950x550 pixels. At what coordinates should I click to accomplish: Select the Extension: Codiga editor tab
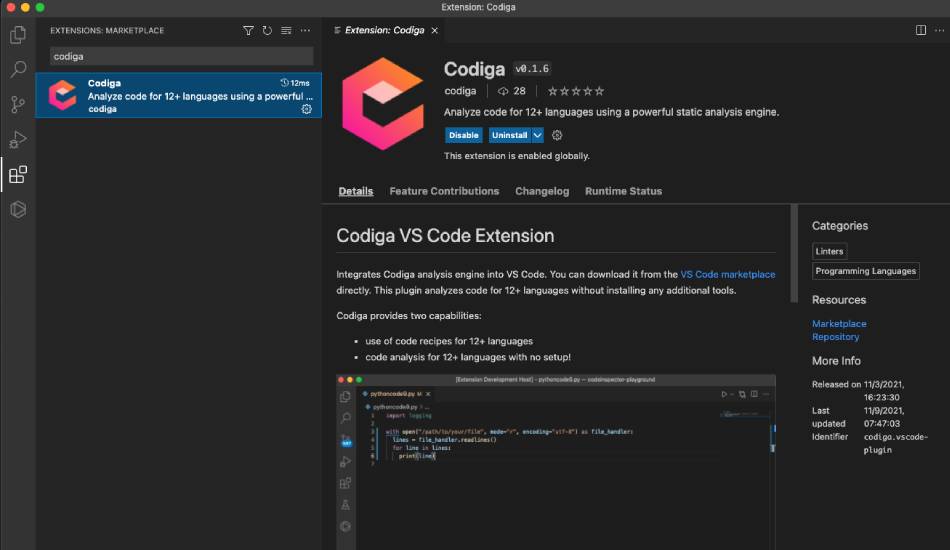384,30
